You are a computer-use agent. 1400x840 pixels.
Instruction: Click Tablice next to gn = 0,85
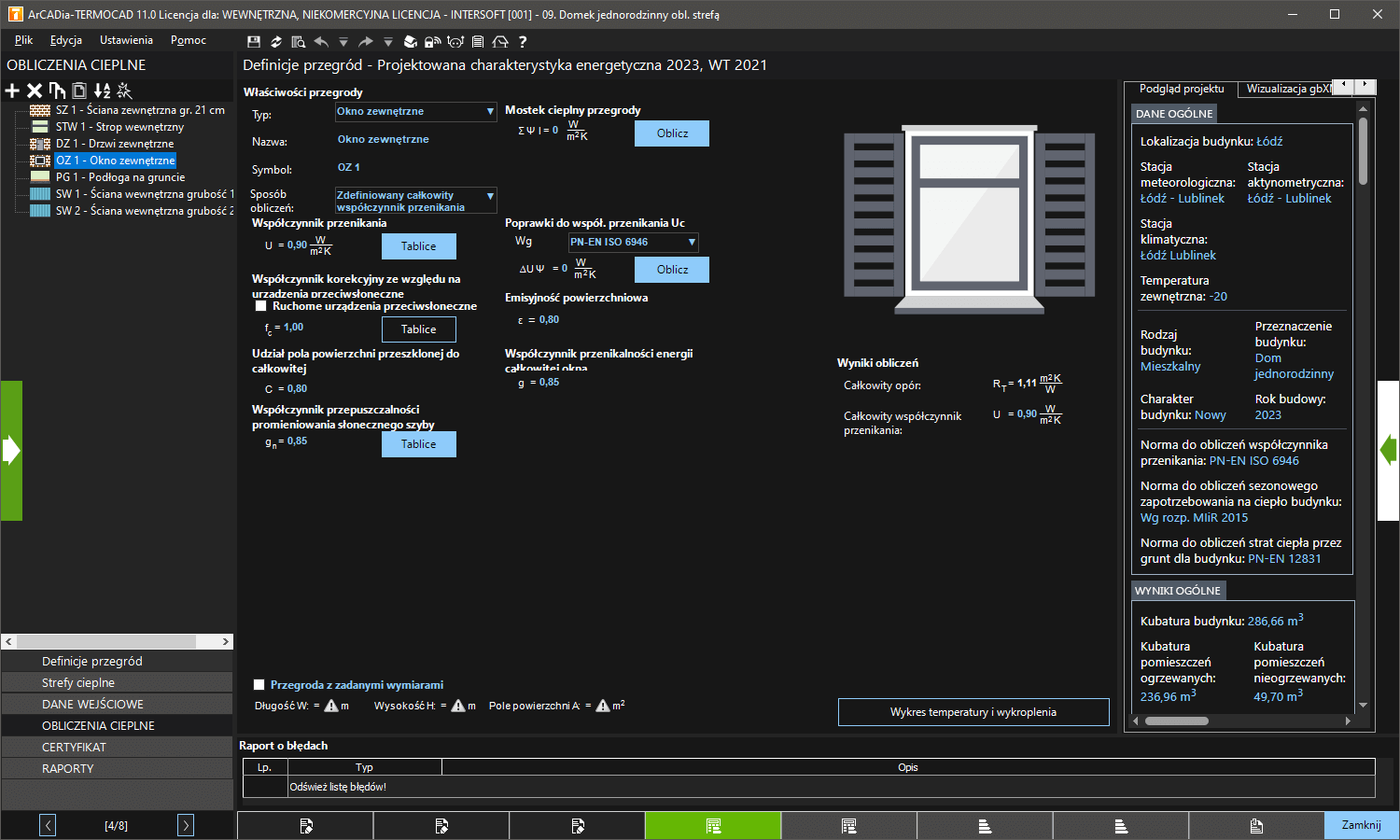(x=419, y=444)
